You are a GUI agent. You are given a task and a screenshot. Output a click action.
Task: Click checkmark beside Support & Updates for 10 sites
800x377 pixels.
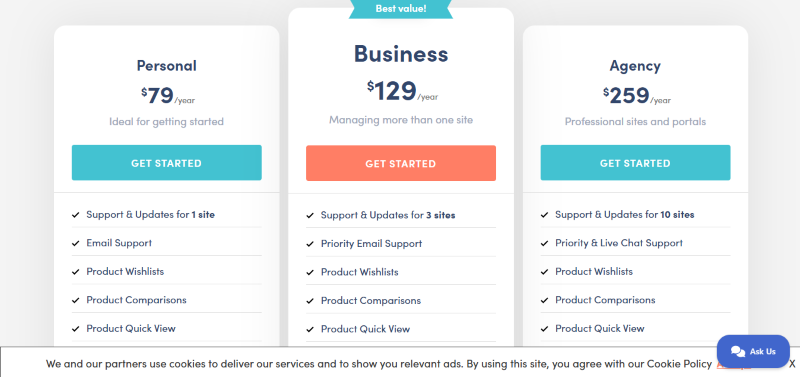tap(544, 215)
